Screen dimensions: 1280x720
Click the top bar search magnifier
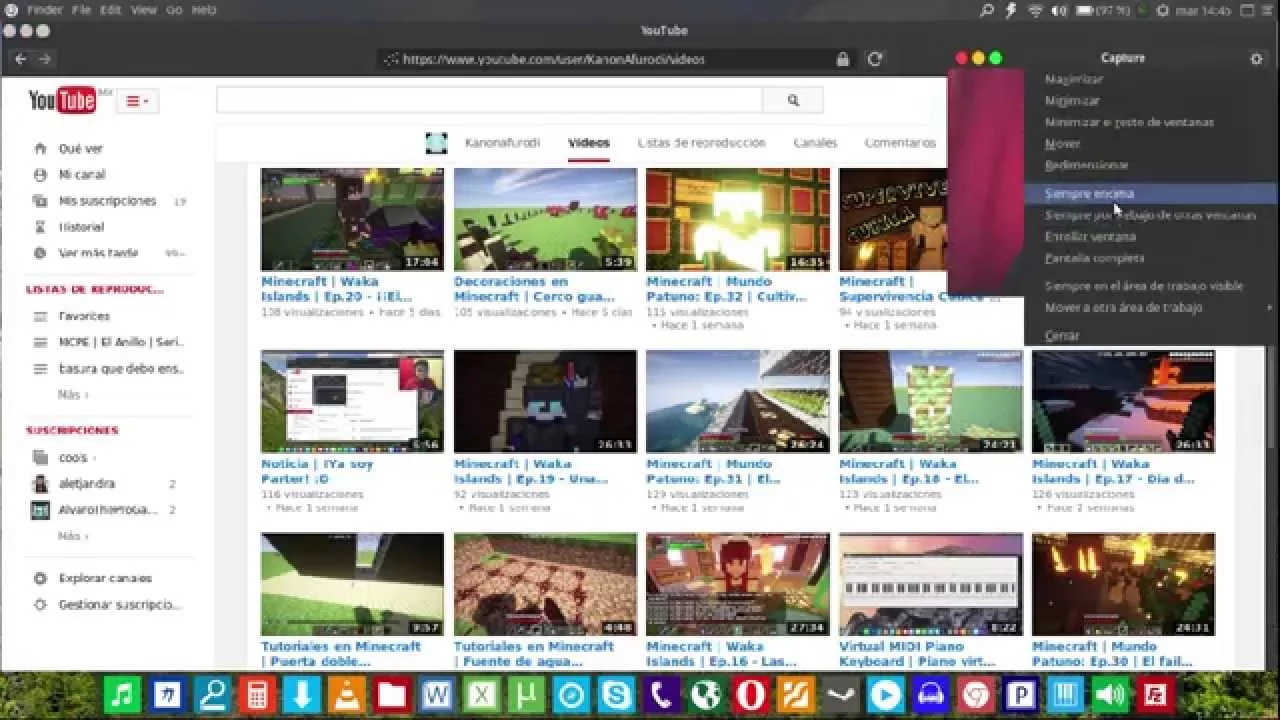[x=987, y=10]
